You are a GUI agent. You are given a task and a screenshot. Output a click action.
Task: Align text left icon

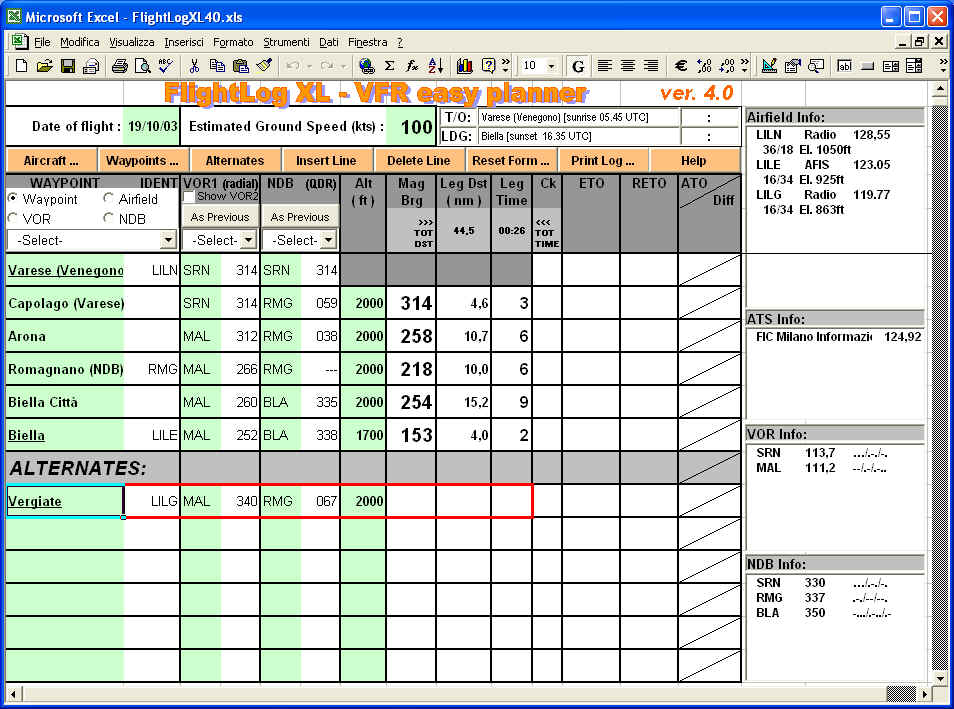(604, 66)
